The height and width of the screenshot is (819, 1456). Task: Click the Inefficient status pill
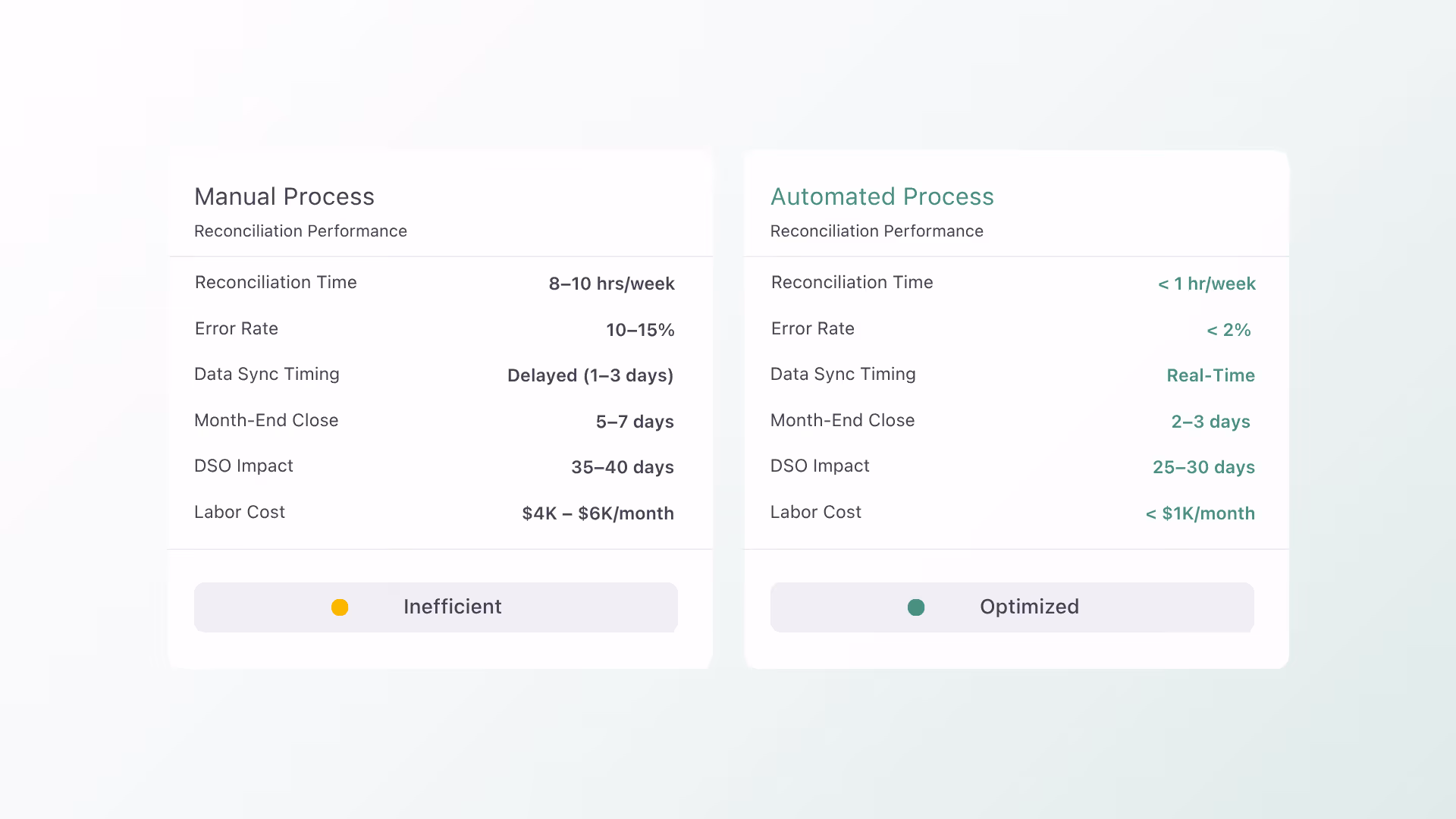point(436,607)
